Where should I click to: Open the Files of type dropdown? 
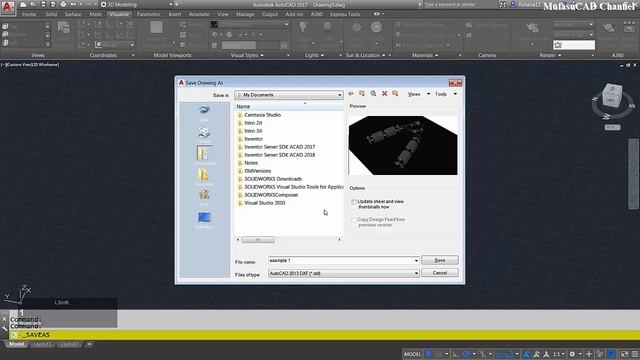pos(344,273)
